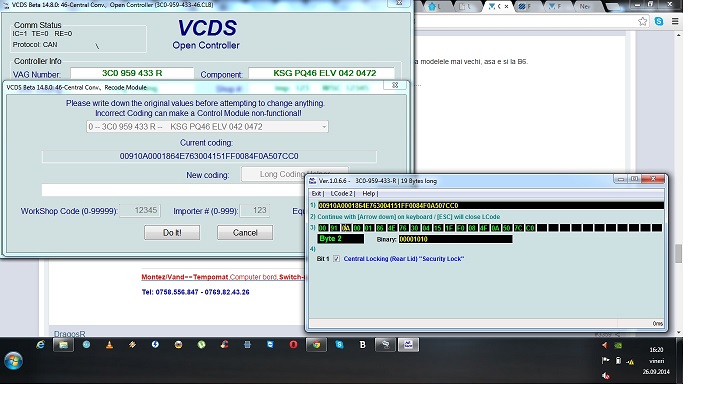
Task: Switch to LCode app in taskbar
Action: [408, 344]
